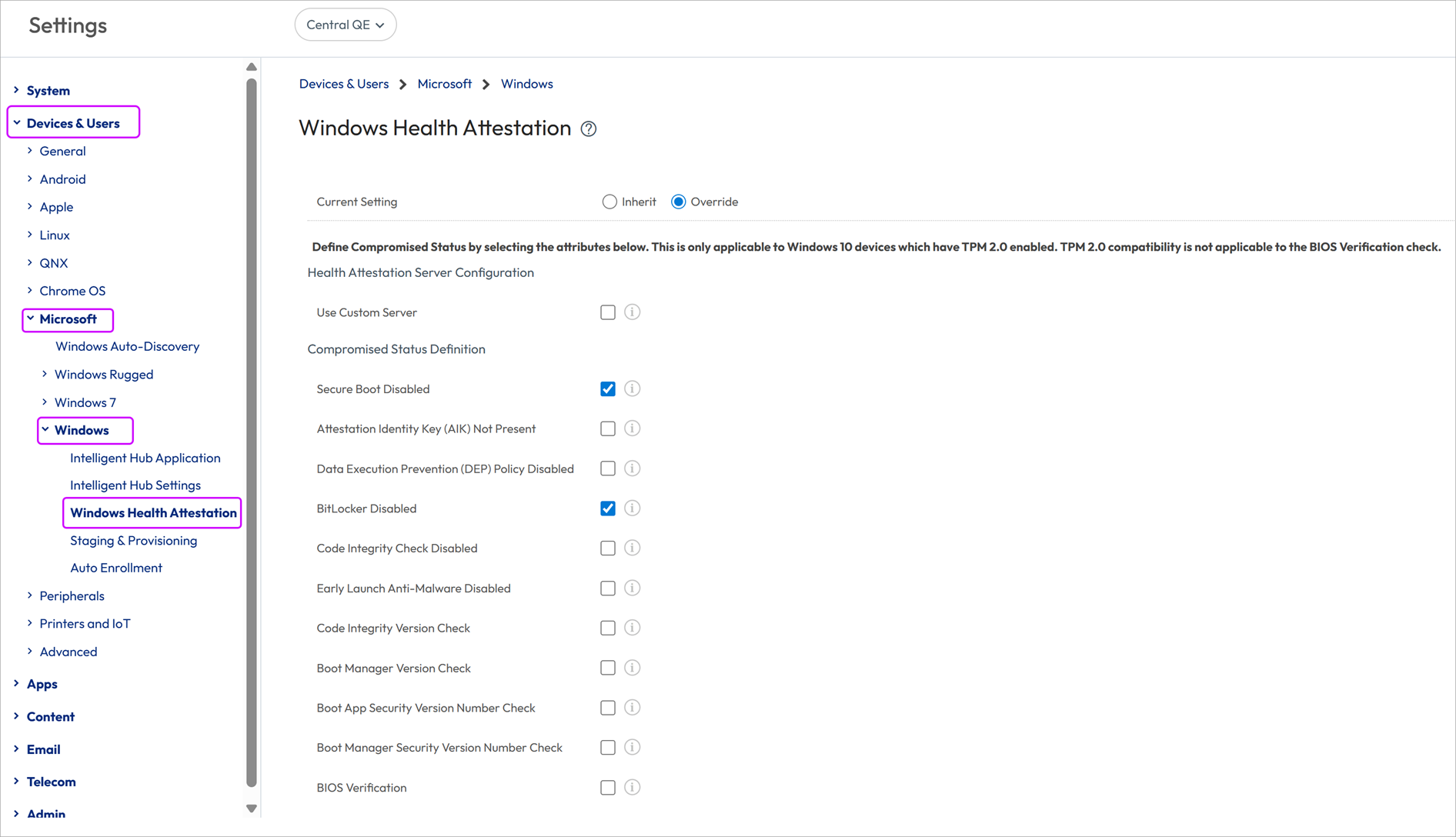Click info icon for Attestation Identity Key Not Present
Screen dimensions: 1456x837
pyautogui.click(x=632, y=429)
